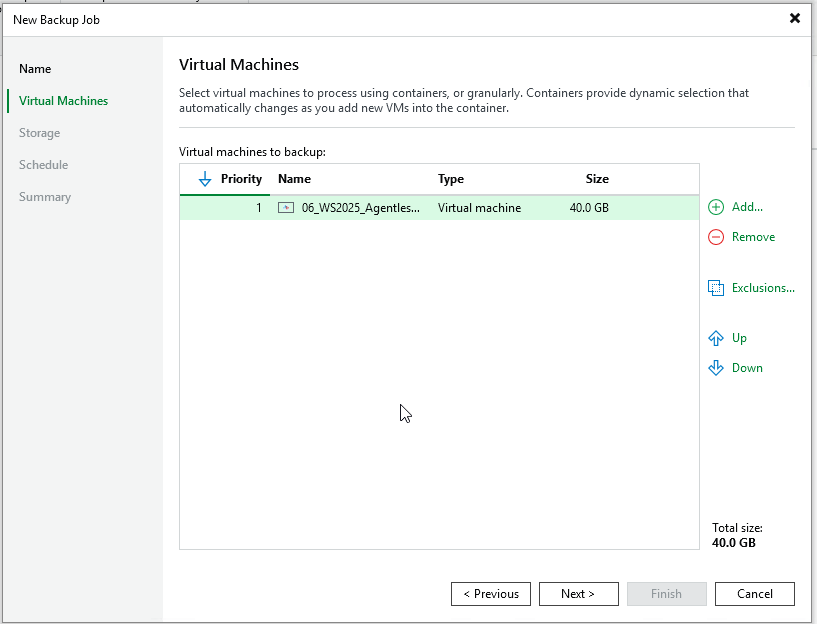Switch to the Storage step
Viewport: 817px width, 624px height.
(39, 133)
